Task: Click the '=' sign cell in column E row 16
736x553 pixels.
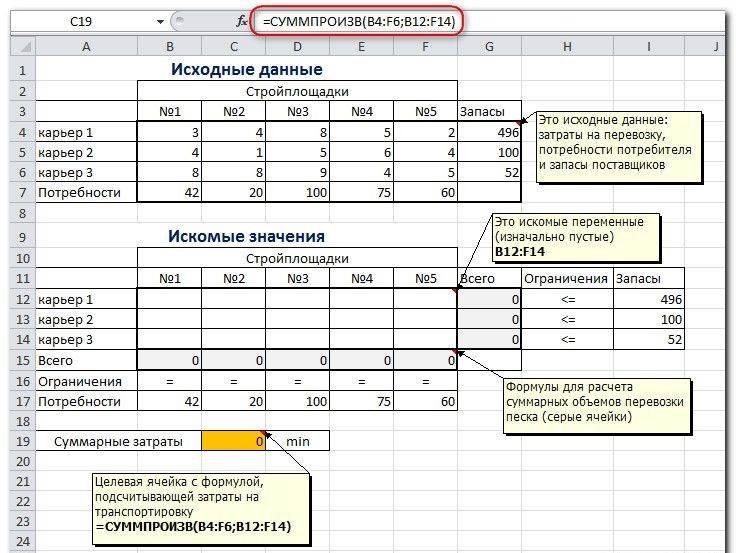Action: (x=361, y=381)
